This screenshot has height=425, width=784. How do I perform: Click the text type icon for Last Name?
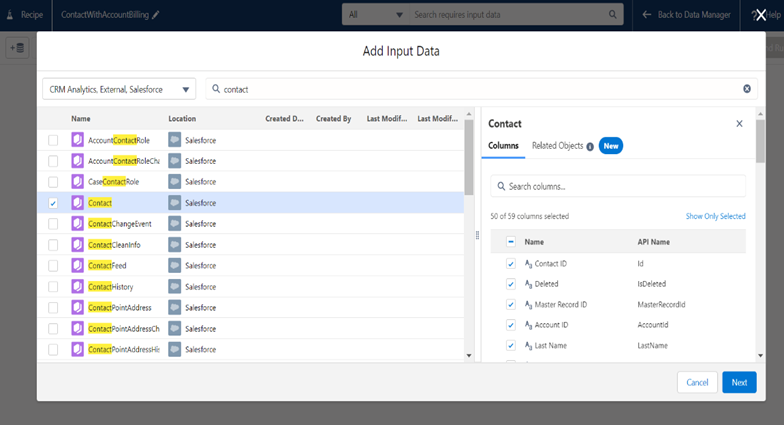point(528,346)
